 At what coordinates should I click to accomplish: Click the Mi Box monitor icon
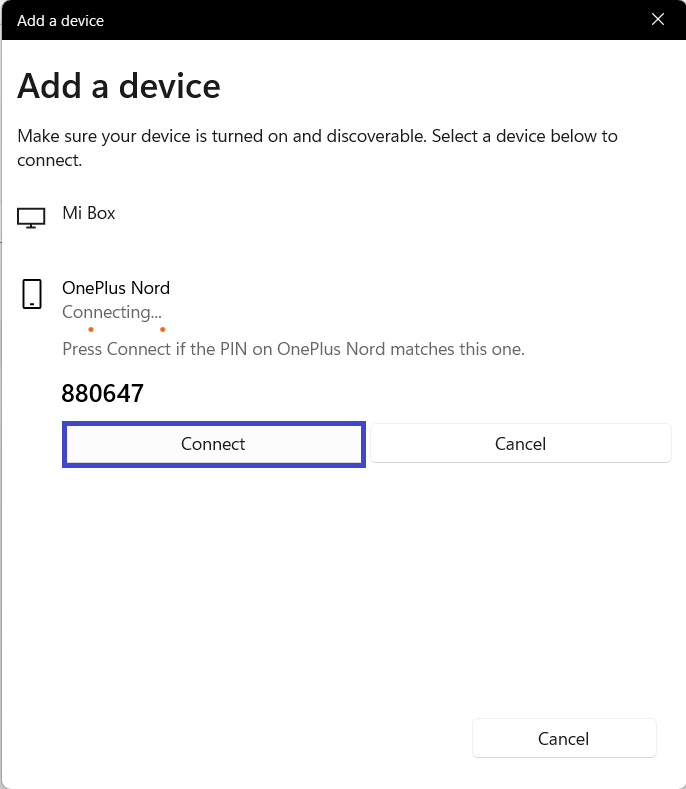[32, 217]
